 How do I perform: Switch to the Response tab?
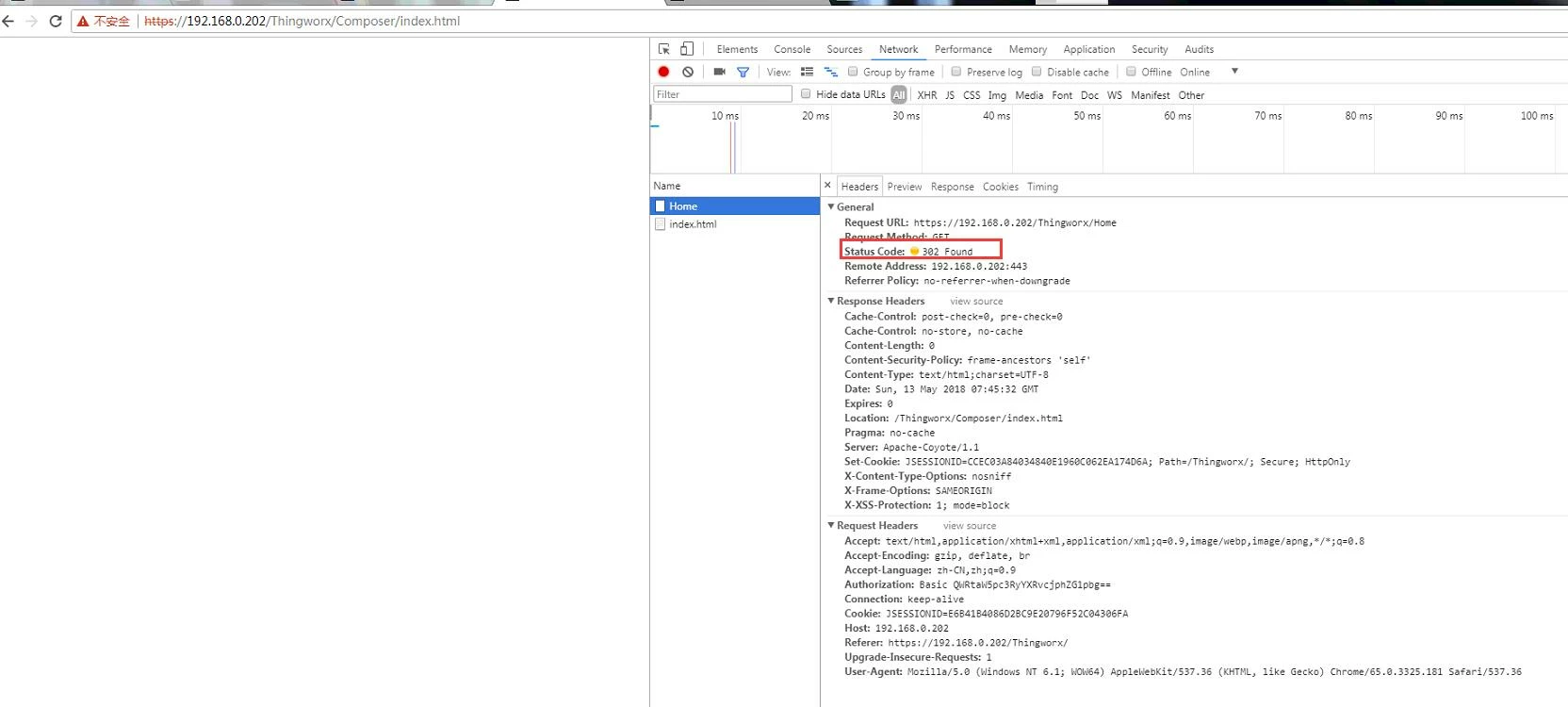point(953,187)
